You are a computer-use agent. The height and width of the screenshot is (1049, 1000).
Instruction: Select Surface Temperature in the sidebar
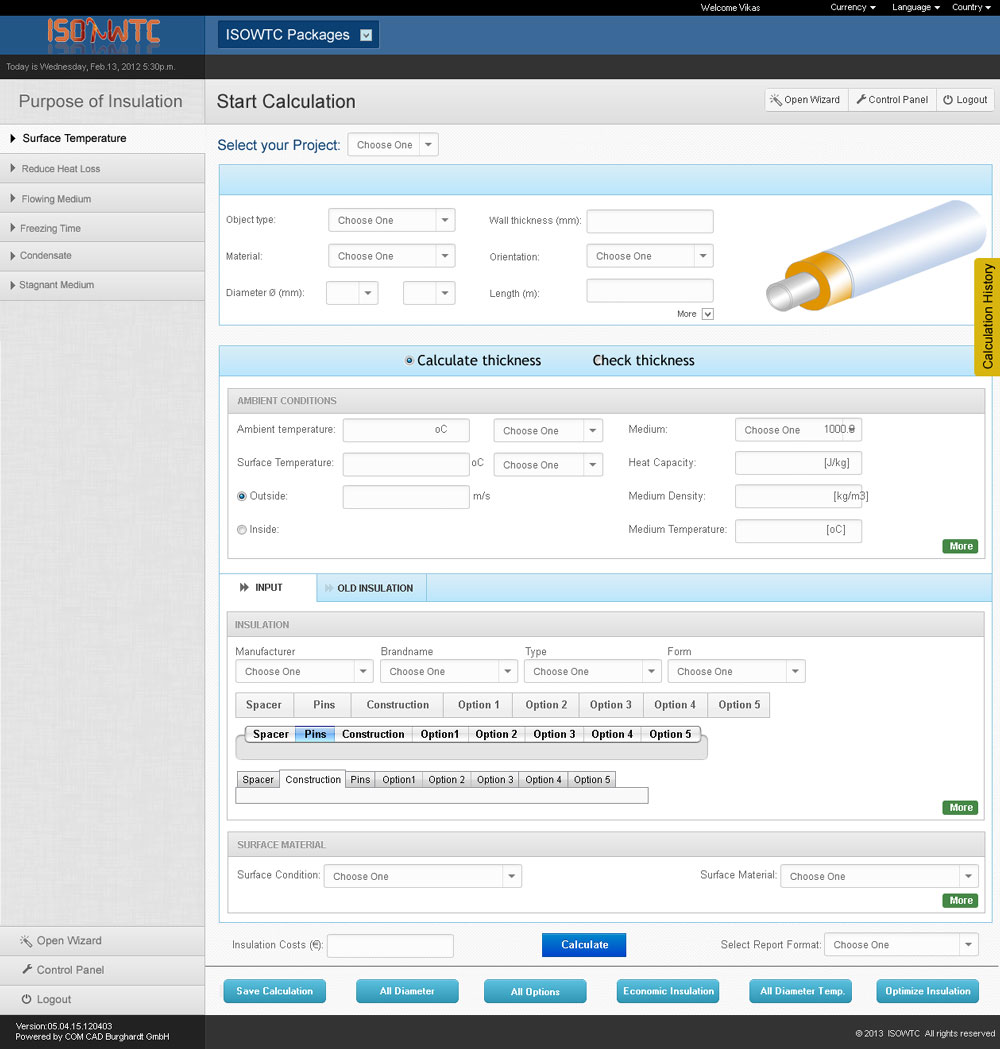[102, 138]
